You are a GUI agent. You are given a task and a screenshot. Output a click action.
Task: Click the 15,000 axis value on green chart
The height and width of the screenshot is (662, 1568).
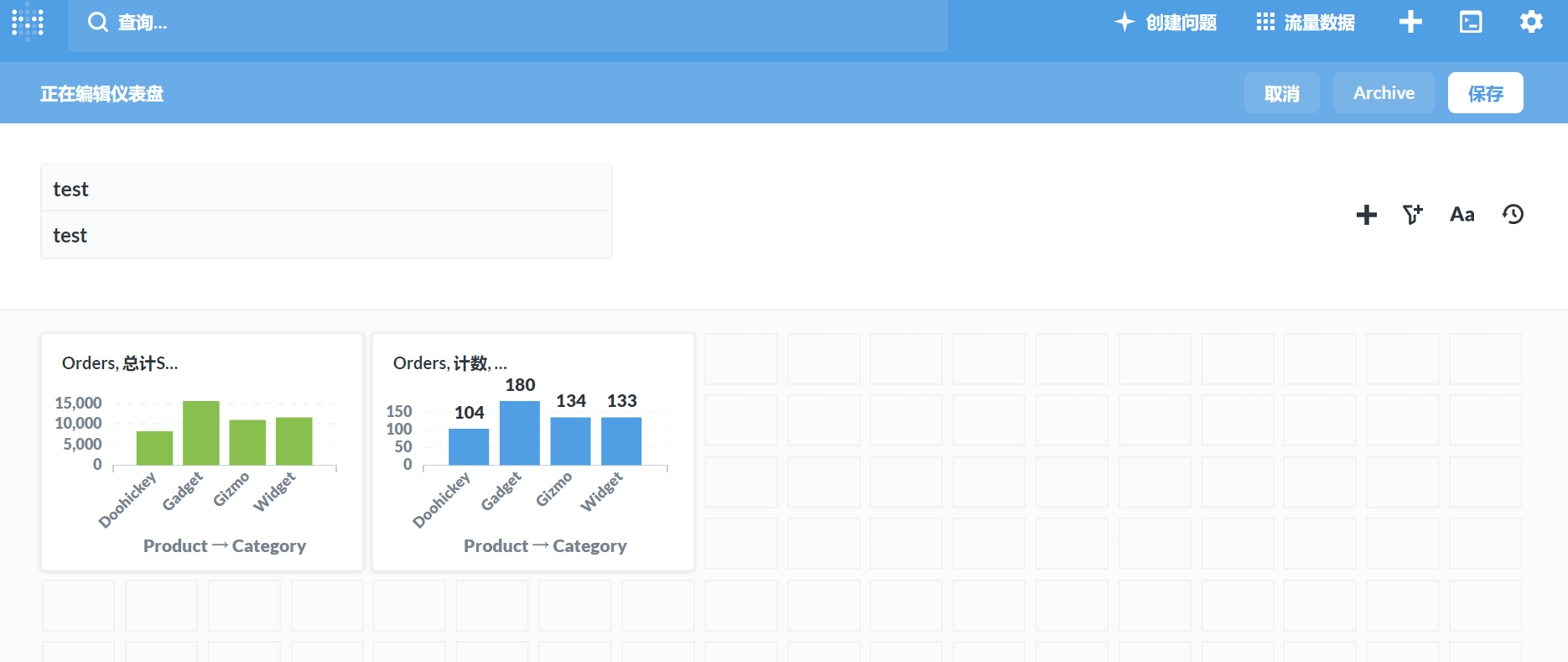click(78, 403)
